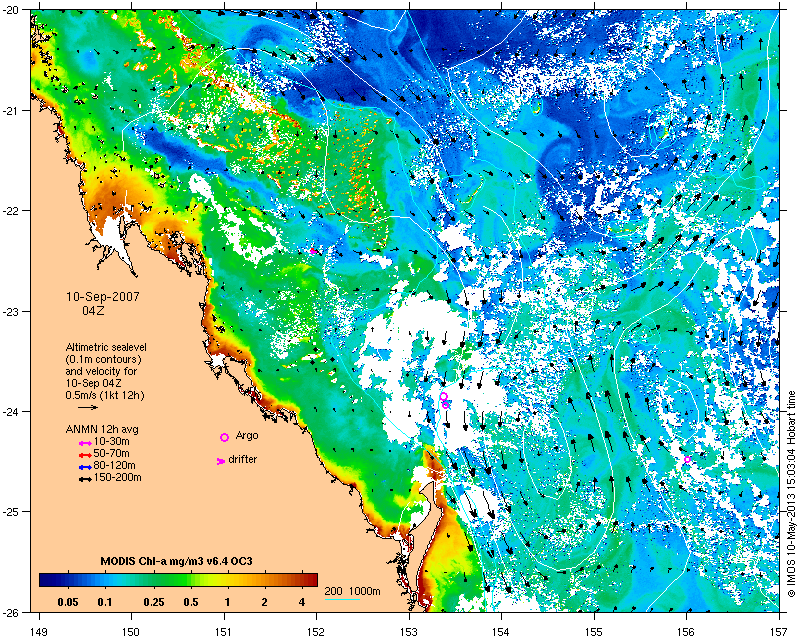Click the magenta drifter marker in the legend
800x640 pixels.
point(221,461)
